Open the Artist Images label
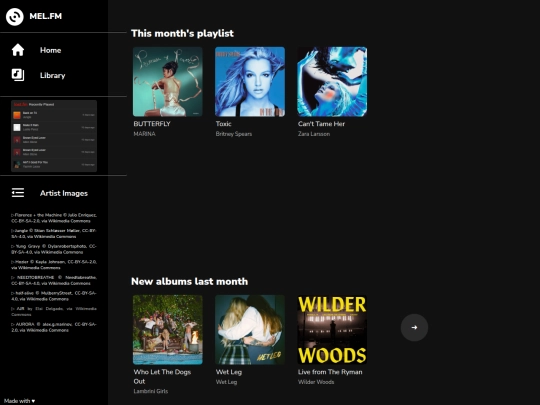 [x=64, y=193]
